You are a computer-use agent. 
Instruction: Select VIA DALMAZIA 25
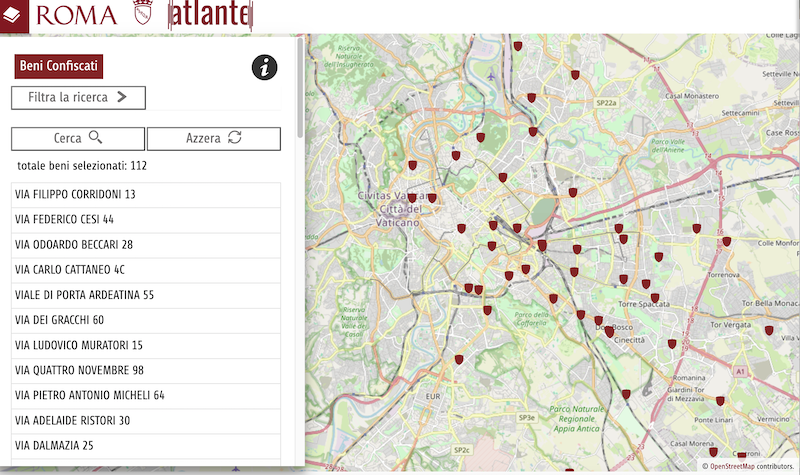pos(146,445)
